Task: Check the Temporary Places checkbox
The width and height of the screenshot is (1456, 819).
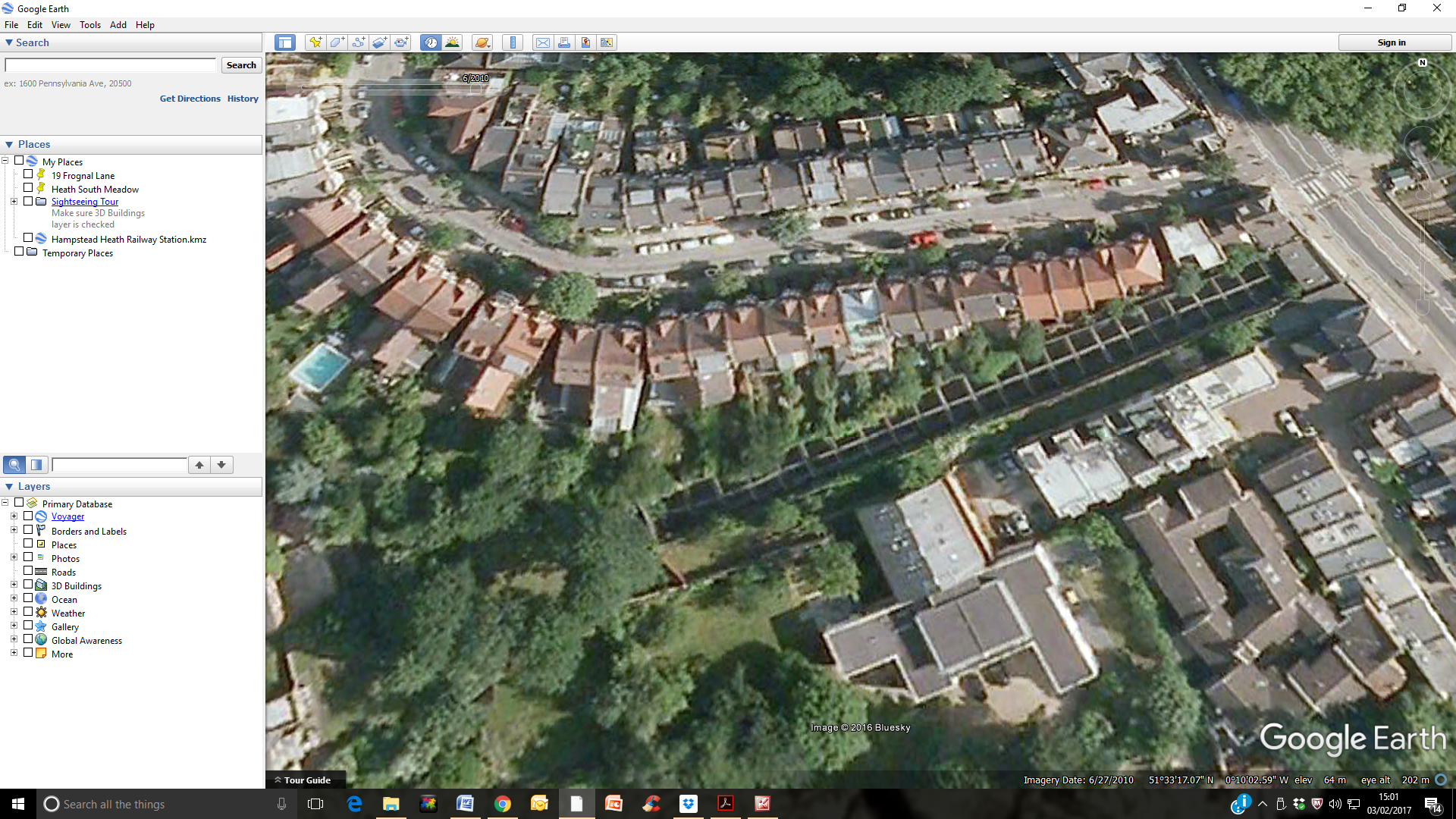Action: (x=19, y=252)
